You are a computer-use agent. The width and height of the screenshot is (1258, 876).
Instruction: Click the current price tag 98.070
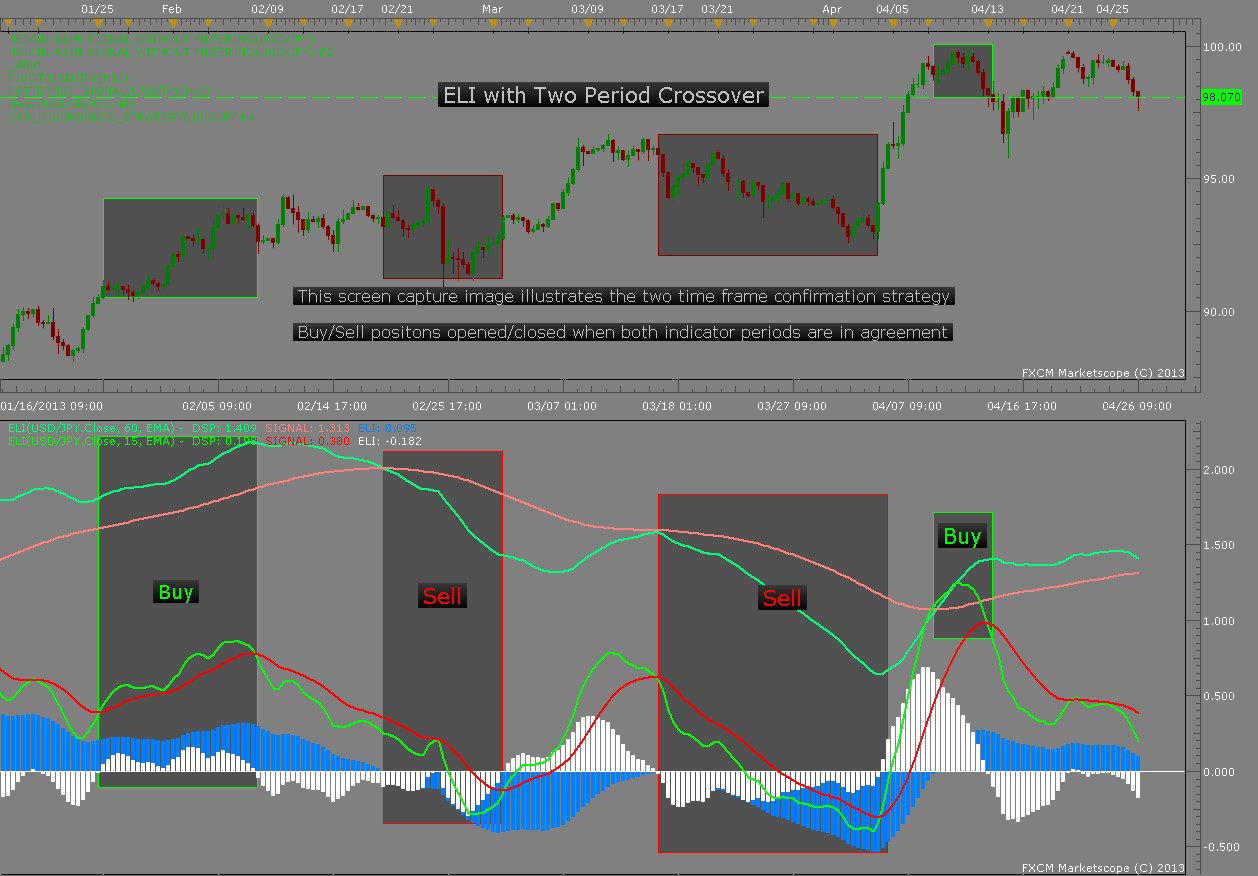1221,98
